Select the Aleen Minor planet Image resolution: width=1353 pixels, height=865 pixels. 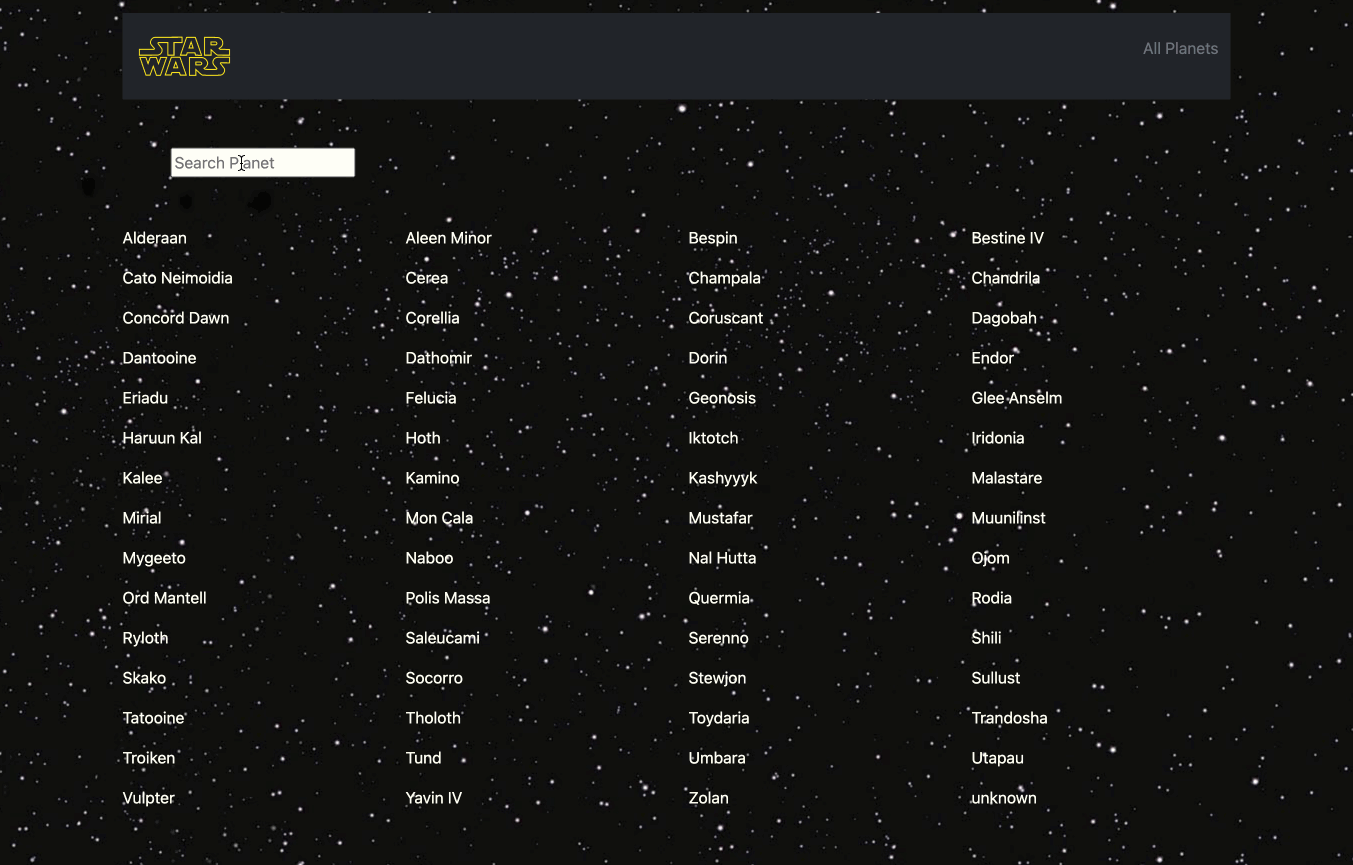pyautogui.click(x=448, y=238)
